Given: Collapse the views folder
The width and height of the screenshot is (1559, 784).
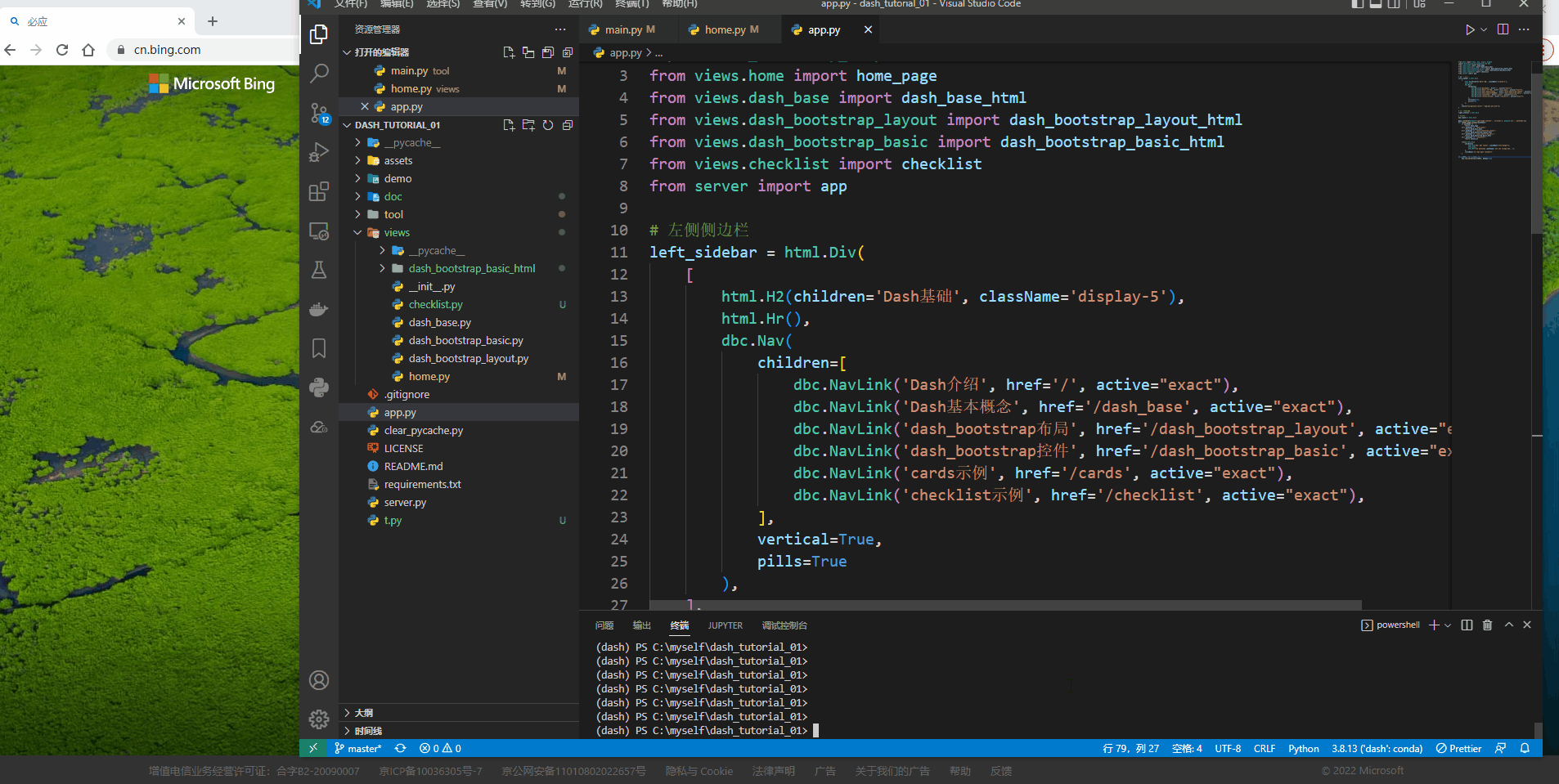Looking at the screenshot, I should point(397,233).
